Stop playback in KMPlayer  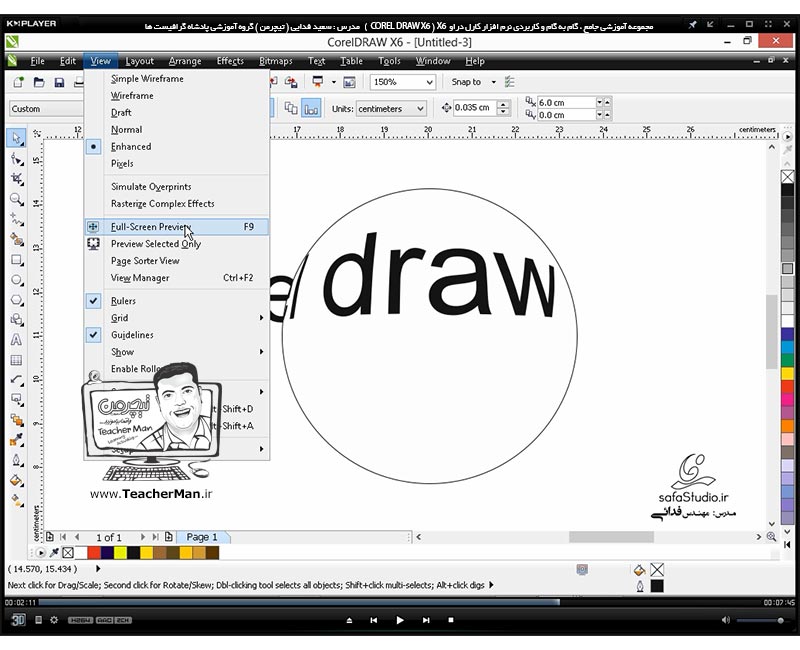(451, 620)
